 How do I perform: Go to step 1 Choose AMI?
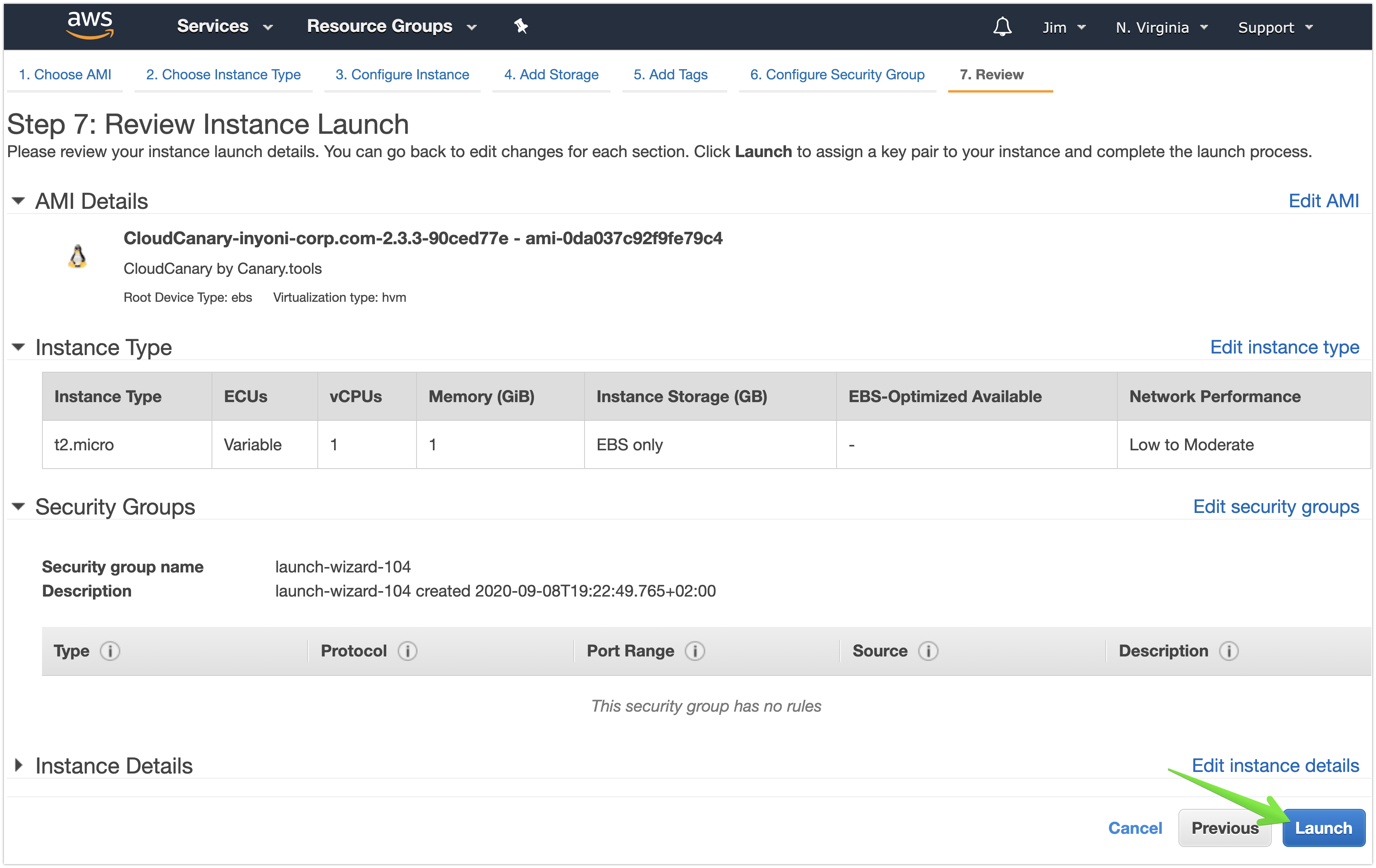(65, 75)
